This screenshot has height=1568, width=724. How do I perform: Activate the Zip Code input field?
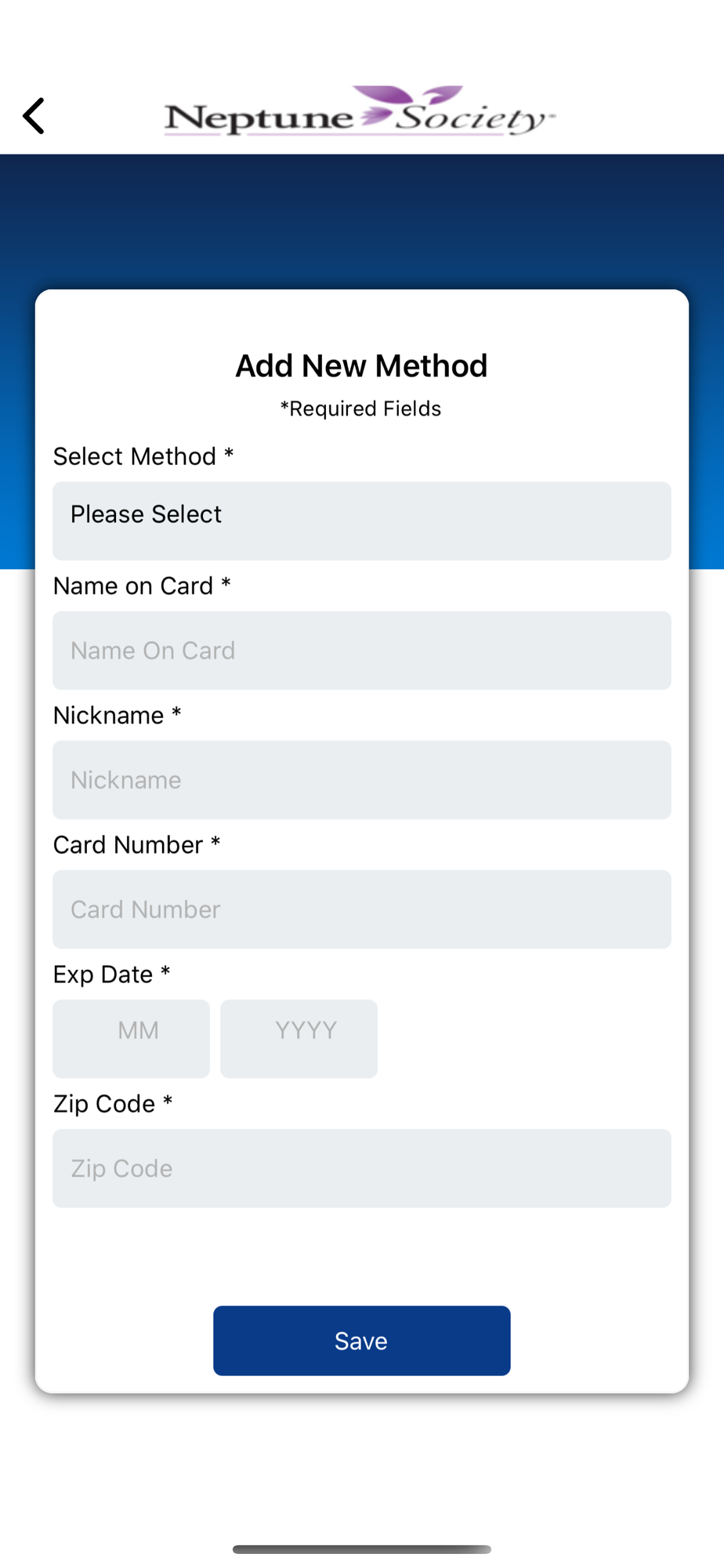362,1167
